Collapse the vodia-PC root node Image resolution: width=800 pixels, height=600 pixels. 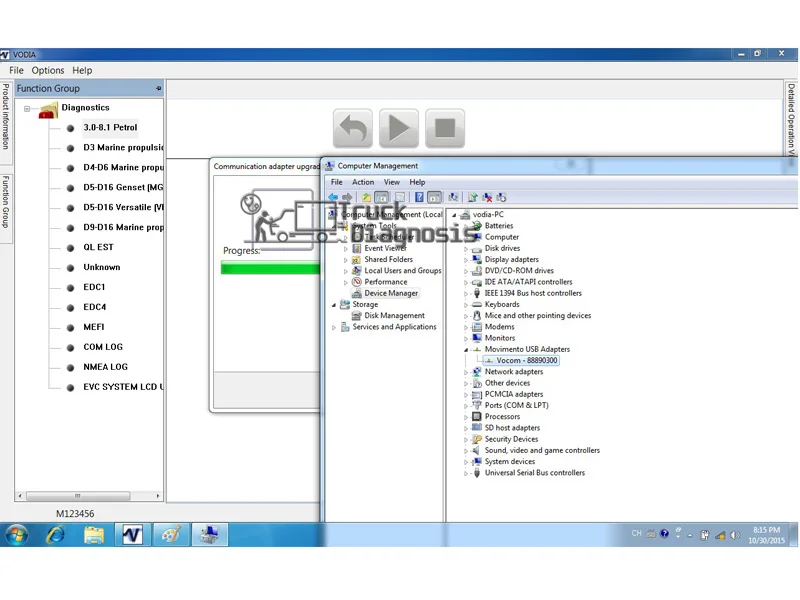click(454, 215)
